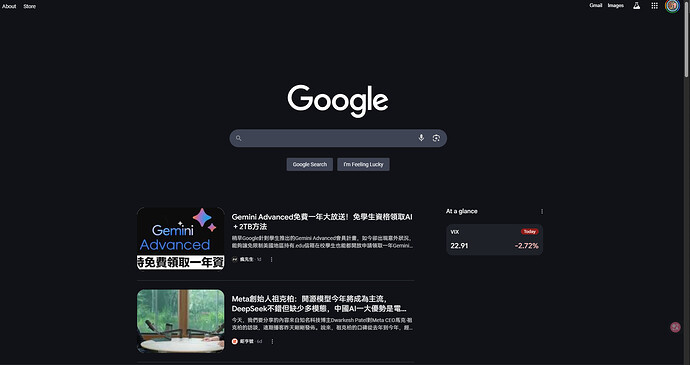Click the VIX 22.91 value
690x365 pixels.
coord(459,246)
